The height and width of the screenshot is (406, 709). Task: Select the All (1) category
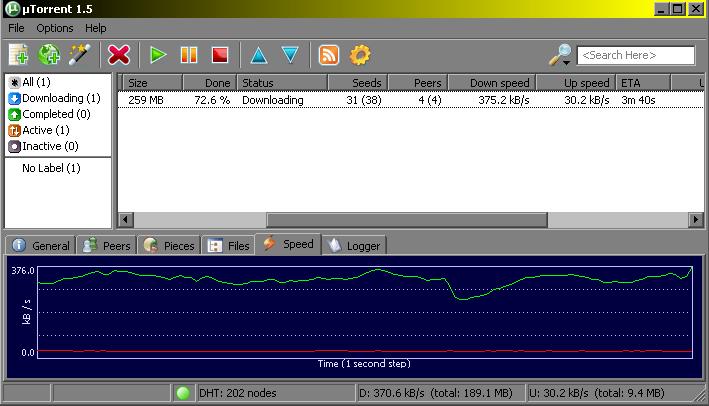pyautogui.click(x=30, y=82)
